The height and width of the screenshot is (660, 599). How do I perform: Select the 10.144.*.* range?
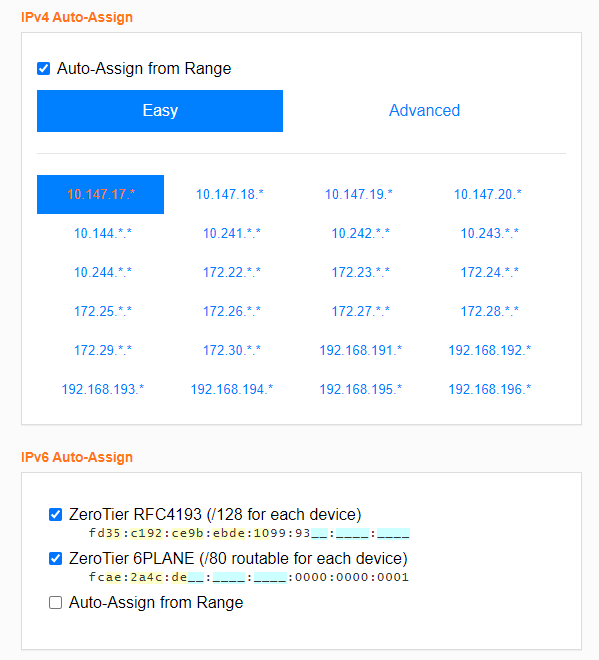[103, 233]
